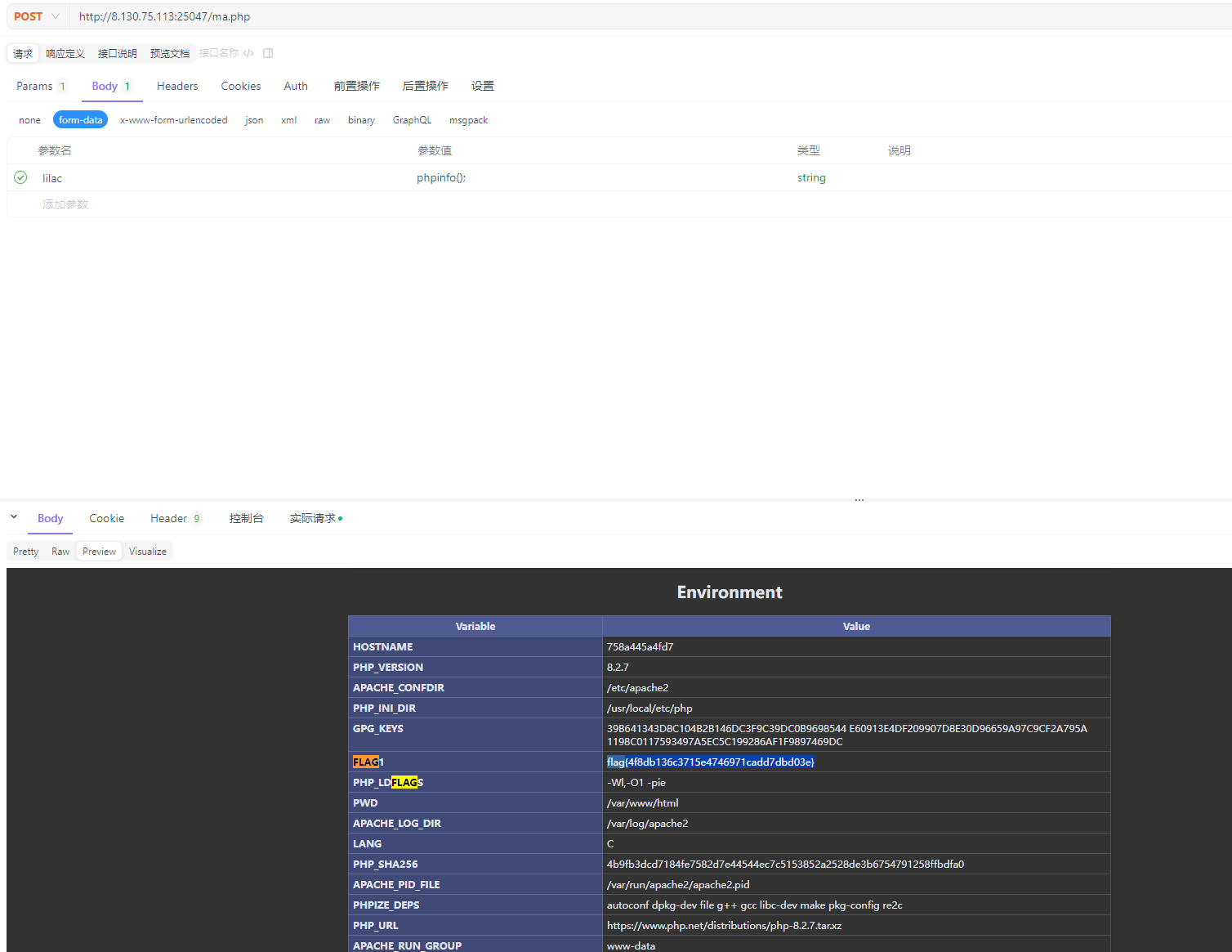This screenshot has width=1232, height=952.
Task: Switch to Visualize response view
Action: tap(147, 552)
